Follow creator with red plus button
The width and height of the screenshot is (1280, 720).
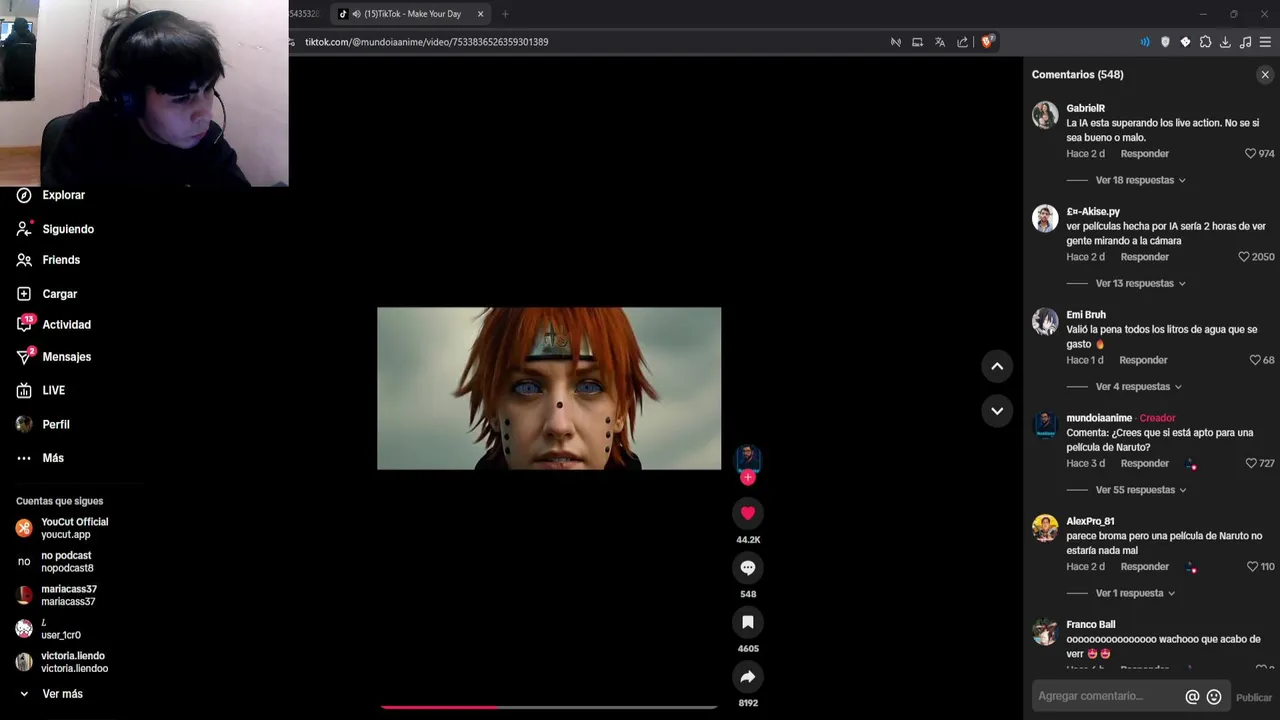(747, 478)
